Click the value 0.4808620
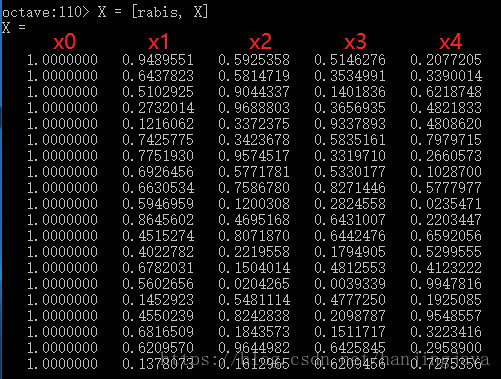Viewport: 501px width, 379px height. coord(446,124)
